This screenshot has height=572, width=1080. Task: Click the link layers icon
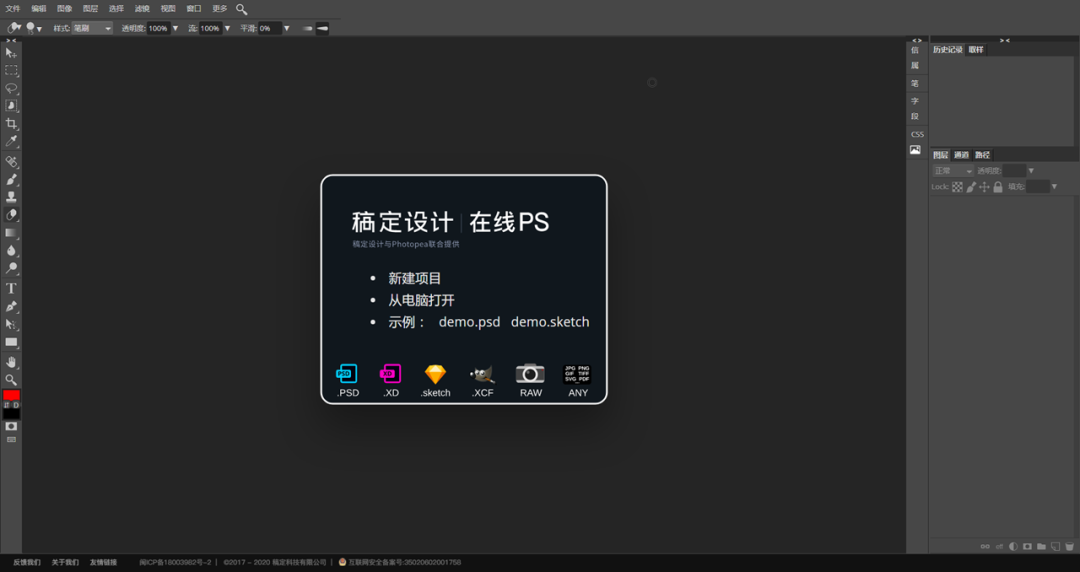[x=985, y=547]
